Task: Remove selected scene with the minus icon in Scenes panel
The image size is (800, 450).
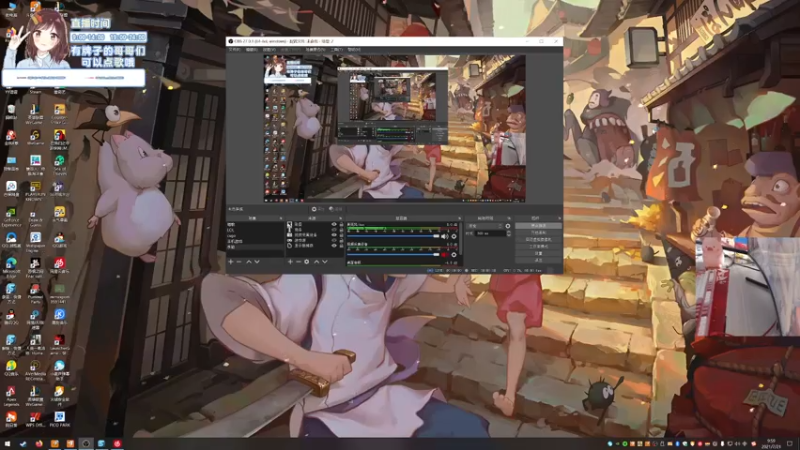Action: click(239, 262)
